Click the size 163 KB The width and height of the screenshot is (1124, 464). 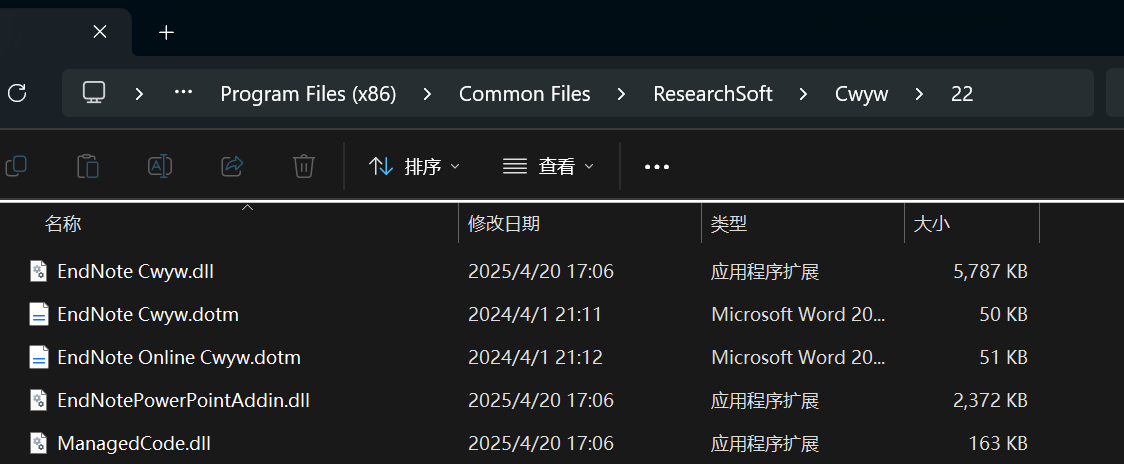click(x=998, y=444)
